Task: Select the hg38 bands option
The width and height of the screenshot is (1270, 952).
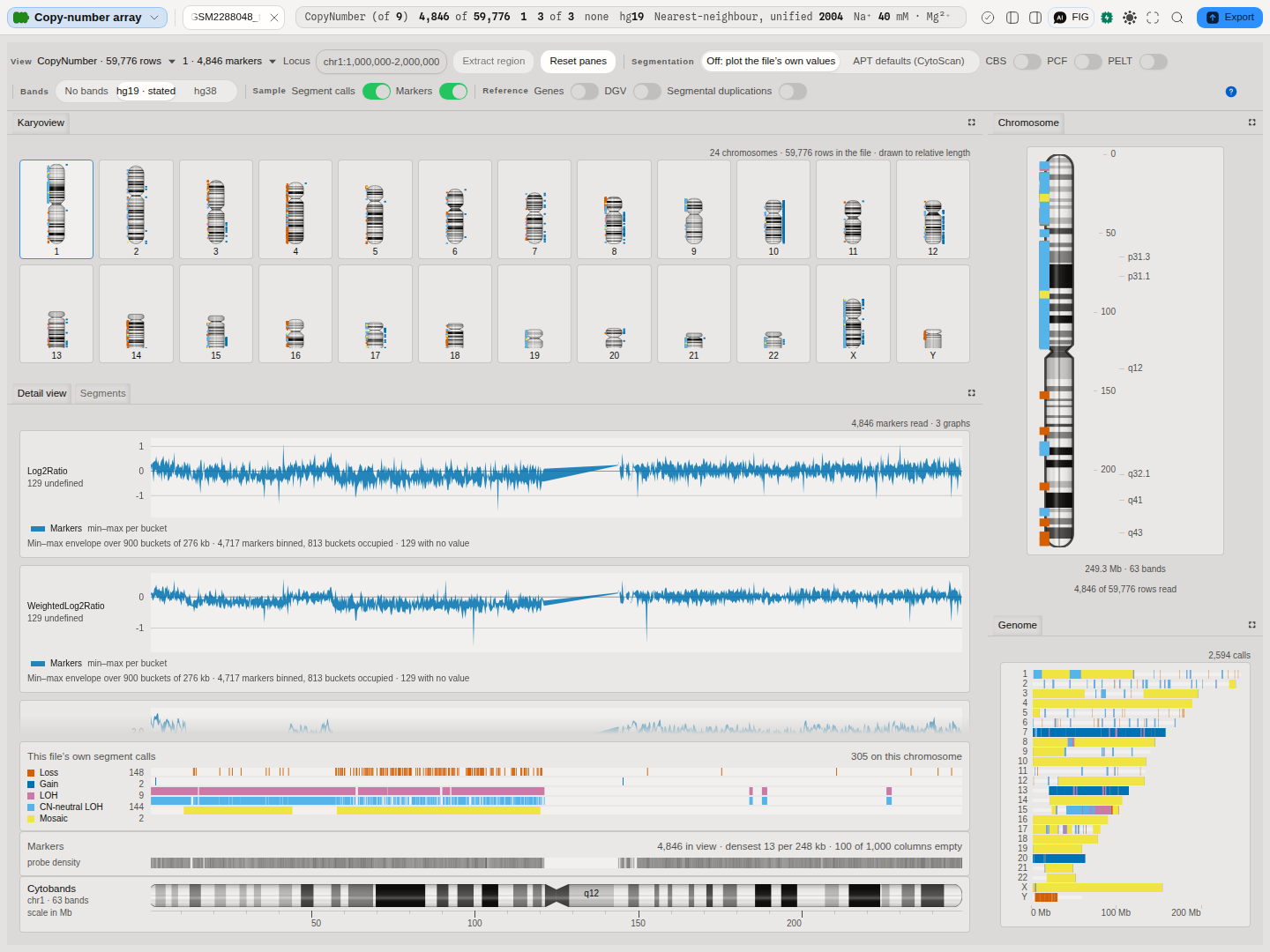Action: tap(205, 92)
